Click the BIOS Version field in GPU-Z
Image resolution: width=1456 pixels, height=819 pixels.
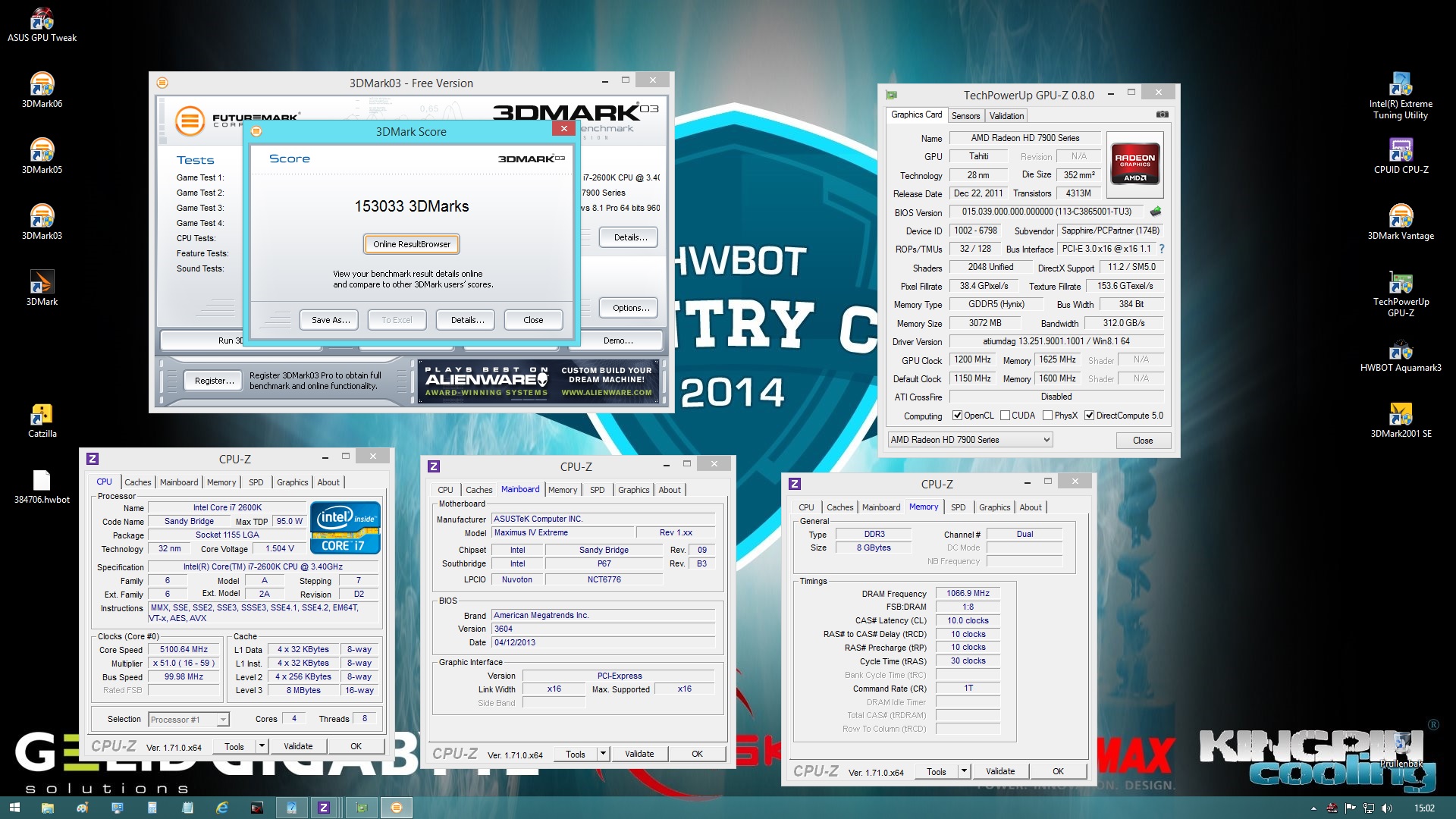click(1046, 212)
